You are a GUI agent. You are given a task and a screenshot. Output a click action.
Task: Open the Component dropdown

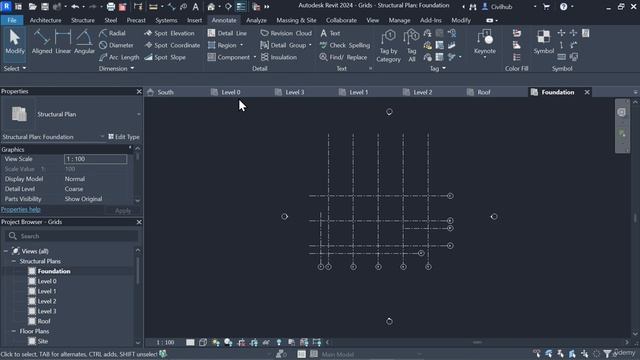(x=255, y=57)
